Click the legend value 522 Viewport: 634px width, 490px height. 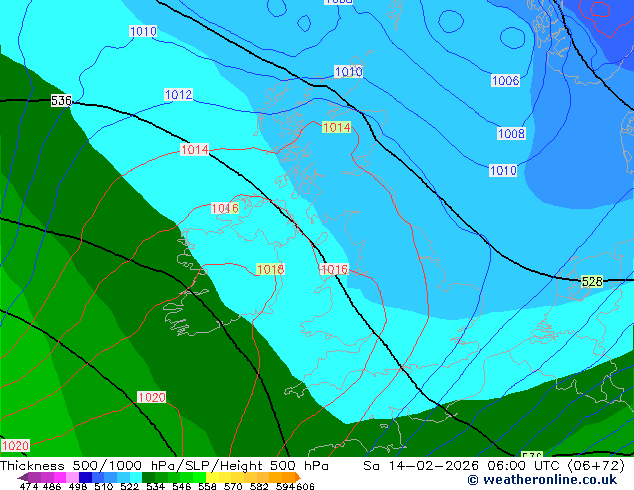(129, 486)
